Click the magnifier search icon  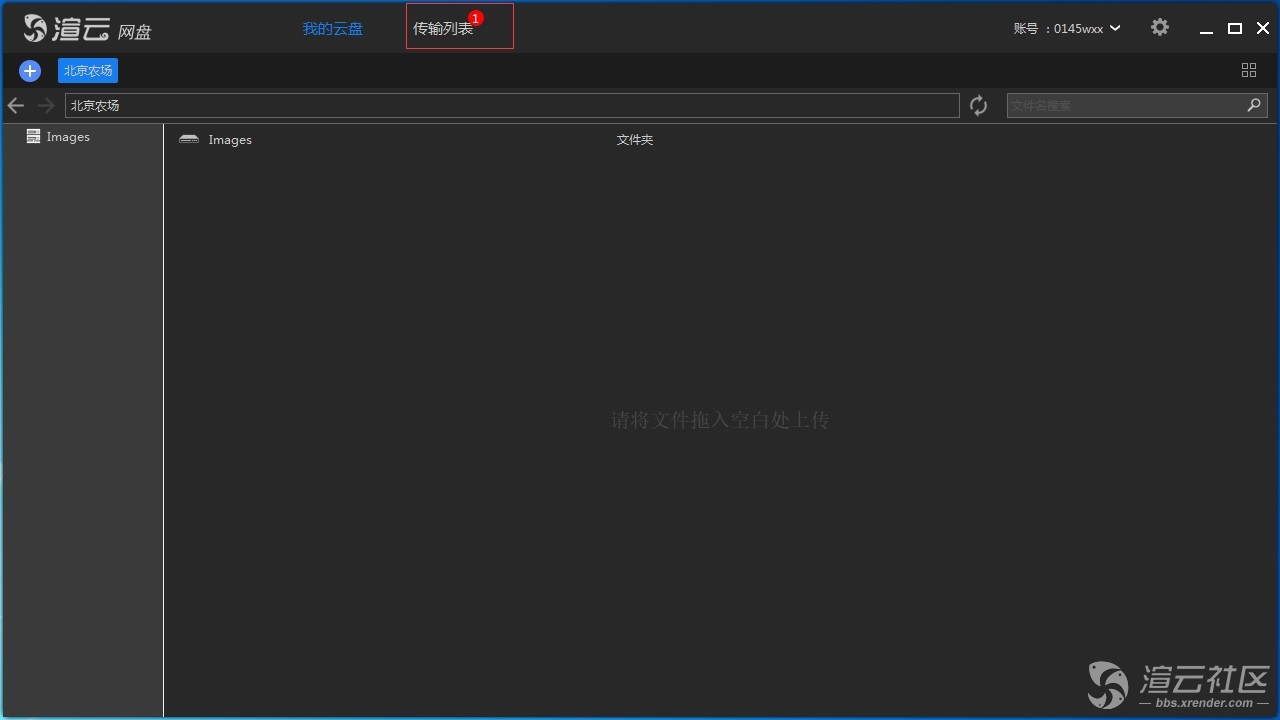pos(1254,105)
